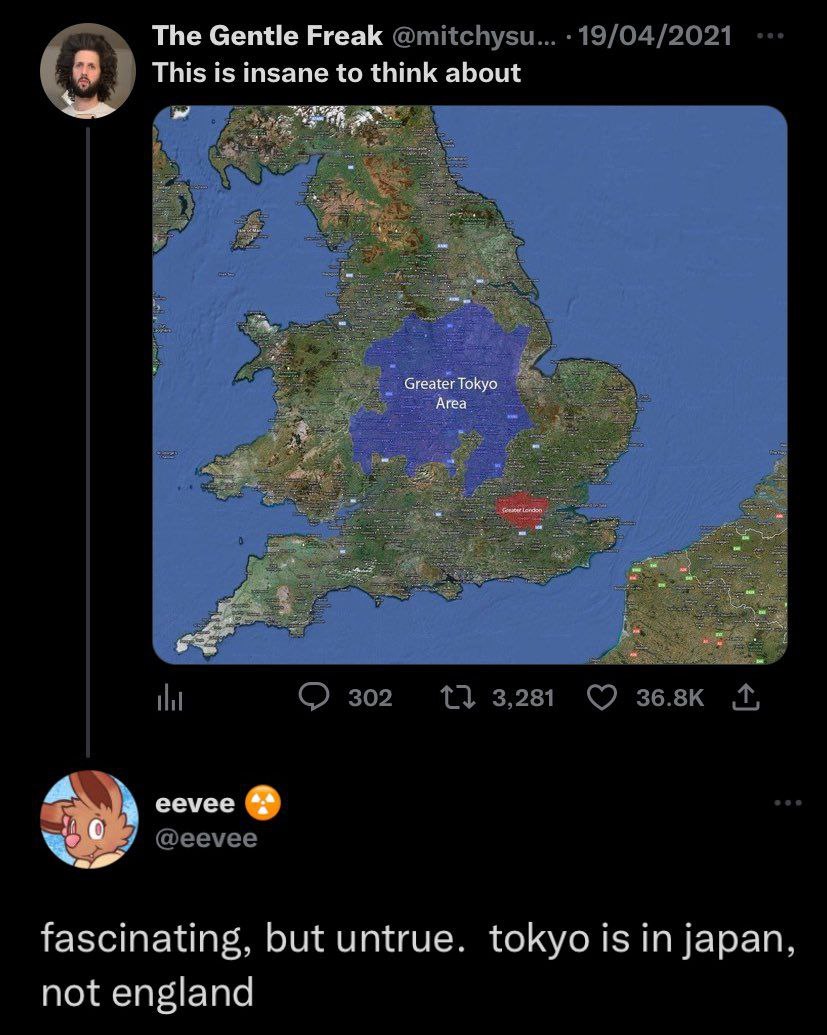Image resolution: width=827 pixels, height=1035 pixels.
Task: Click the eevee display name
Action: [195, 803]
